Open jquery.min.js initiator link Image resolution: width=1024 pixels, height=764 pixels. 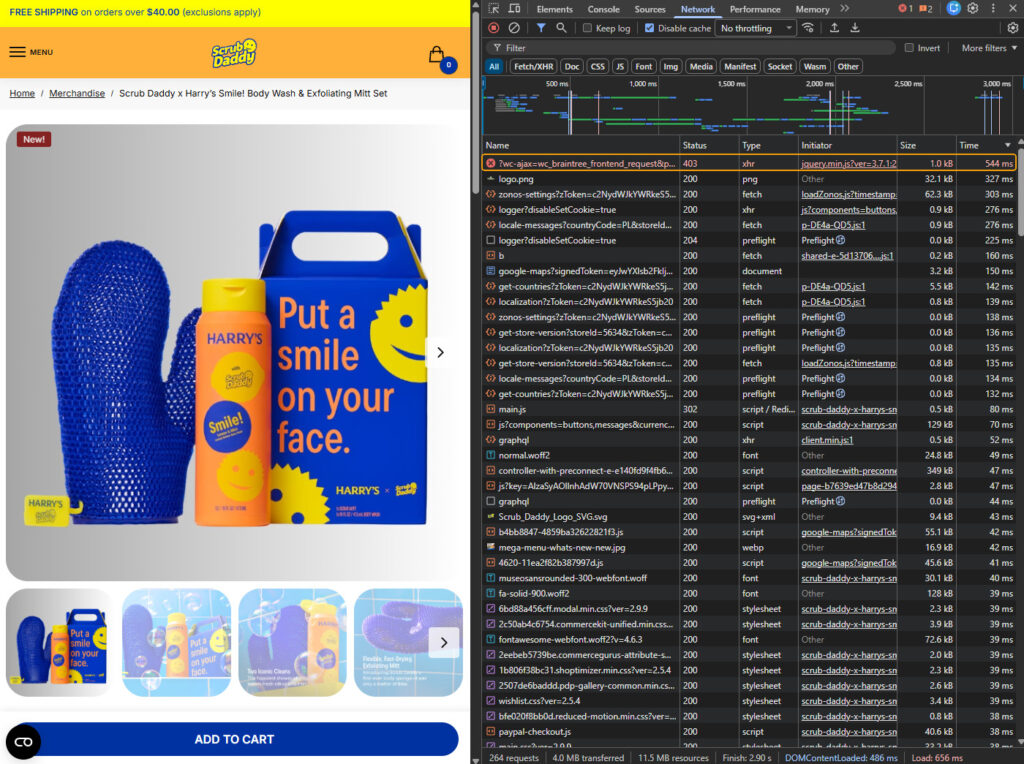tap(848, 163)
